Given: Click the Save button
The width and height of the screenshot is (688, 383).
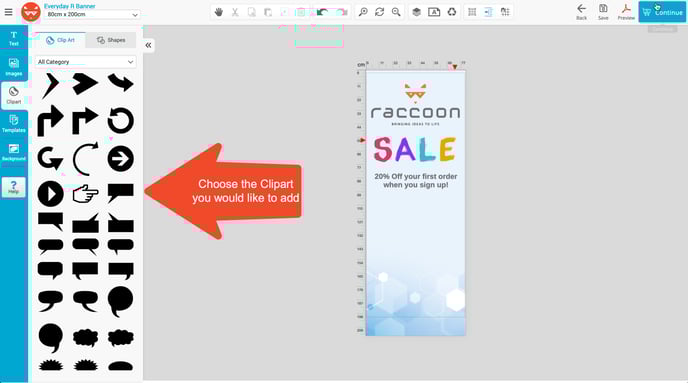Looking at the screenshot, I should coord(603,12).
